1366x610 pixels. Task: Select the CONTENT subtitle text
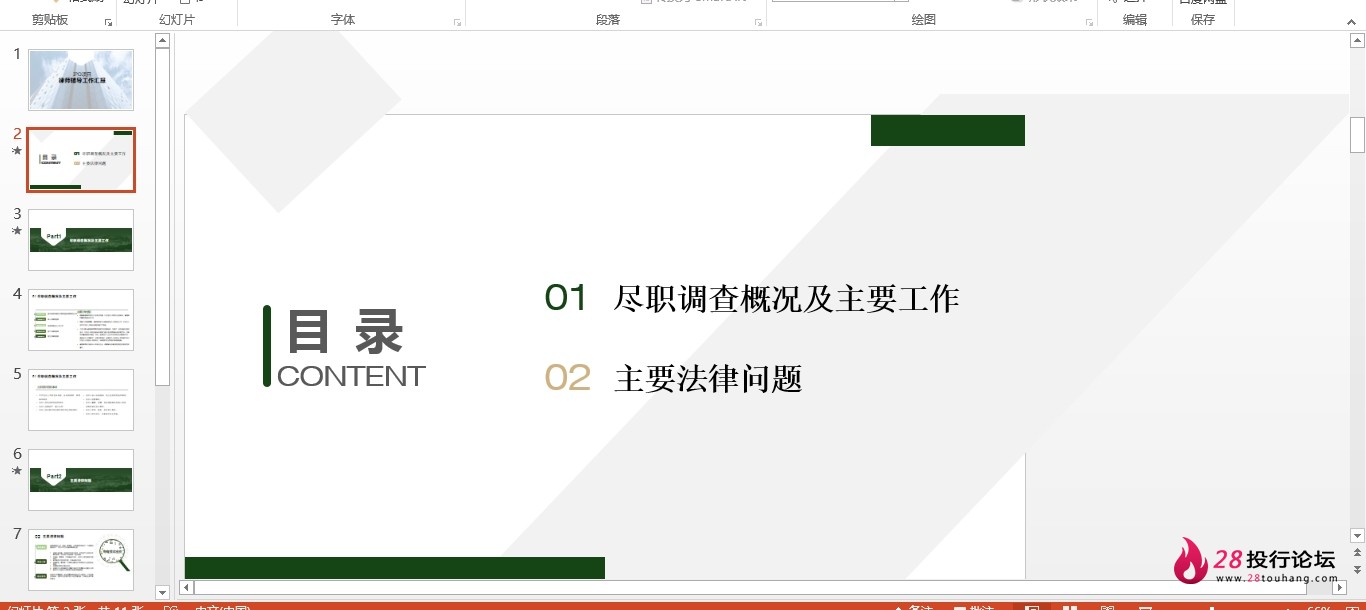click(x=351, y=376)
